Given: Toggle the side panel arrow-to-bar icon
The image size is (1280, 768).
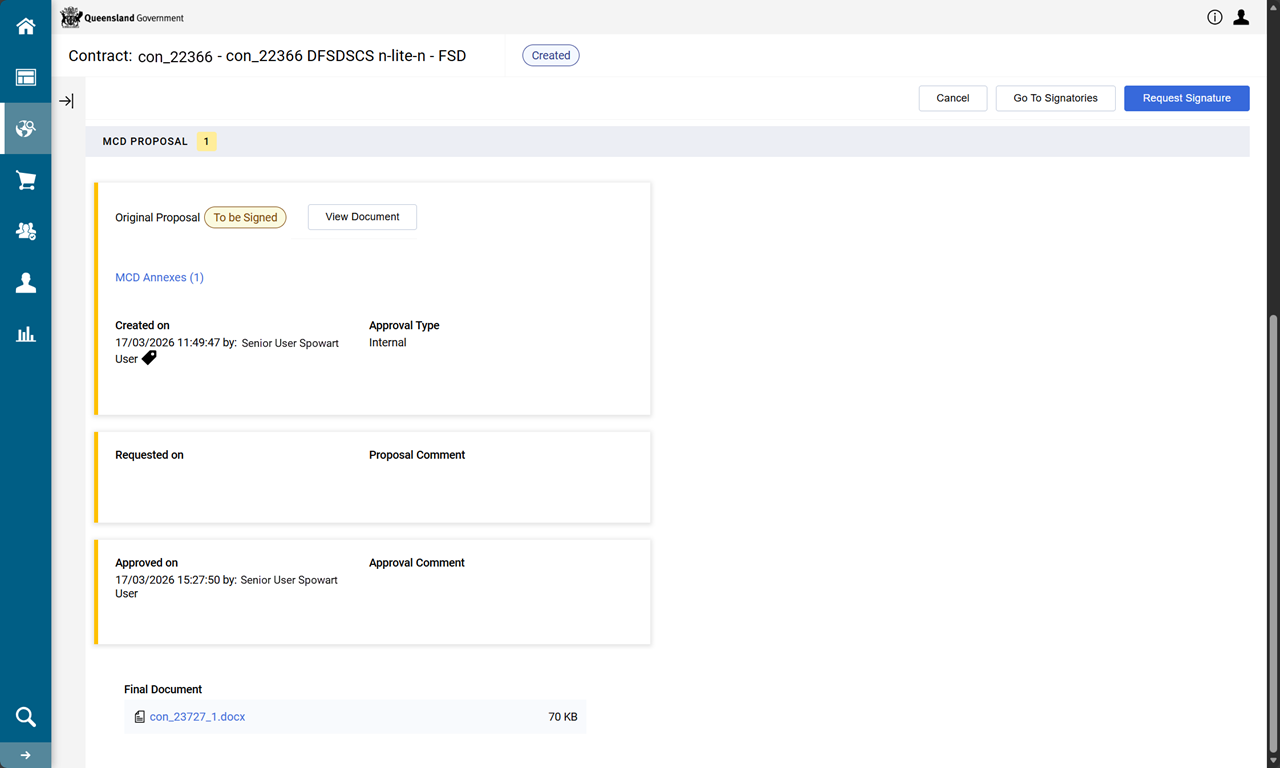Looking at the screenshot, I should coord(66,101).
